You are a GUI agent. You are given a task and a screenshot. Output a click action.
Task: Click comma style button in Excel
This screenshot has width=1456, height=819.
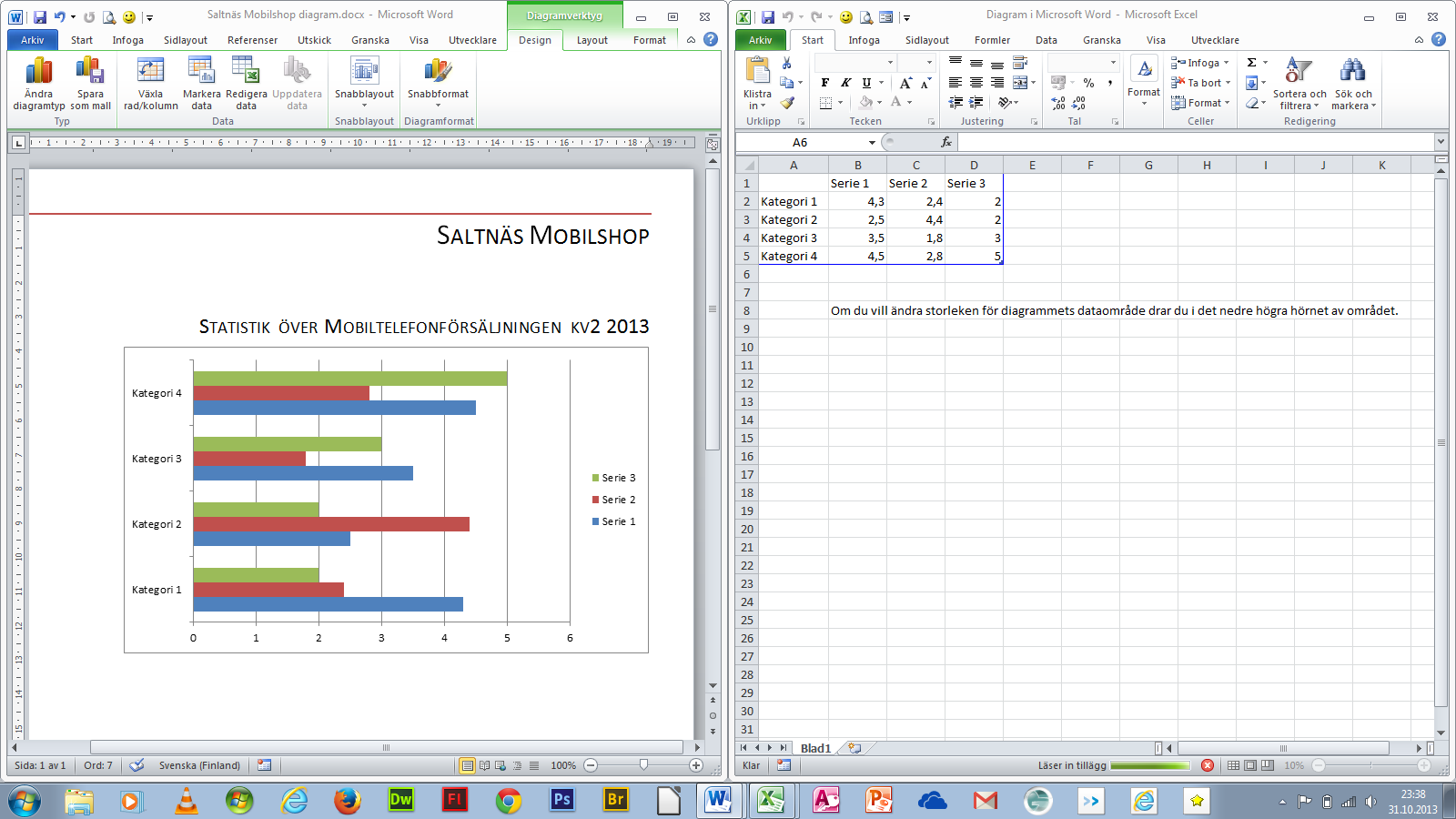pyautogui.click(x=1110, y=83)
